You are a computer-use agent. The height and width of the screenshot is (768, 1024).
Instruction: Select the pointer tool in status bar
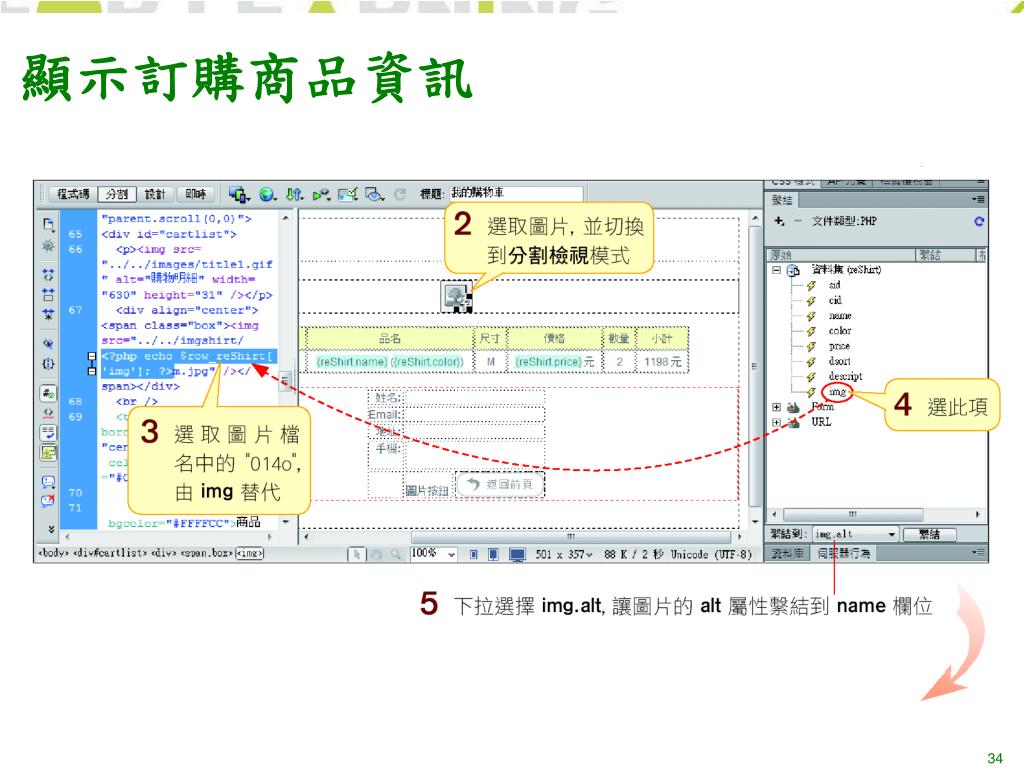tap(357, 554)
